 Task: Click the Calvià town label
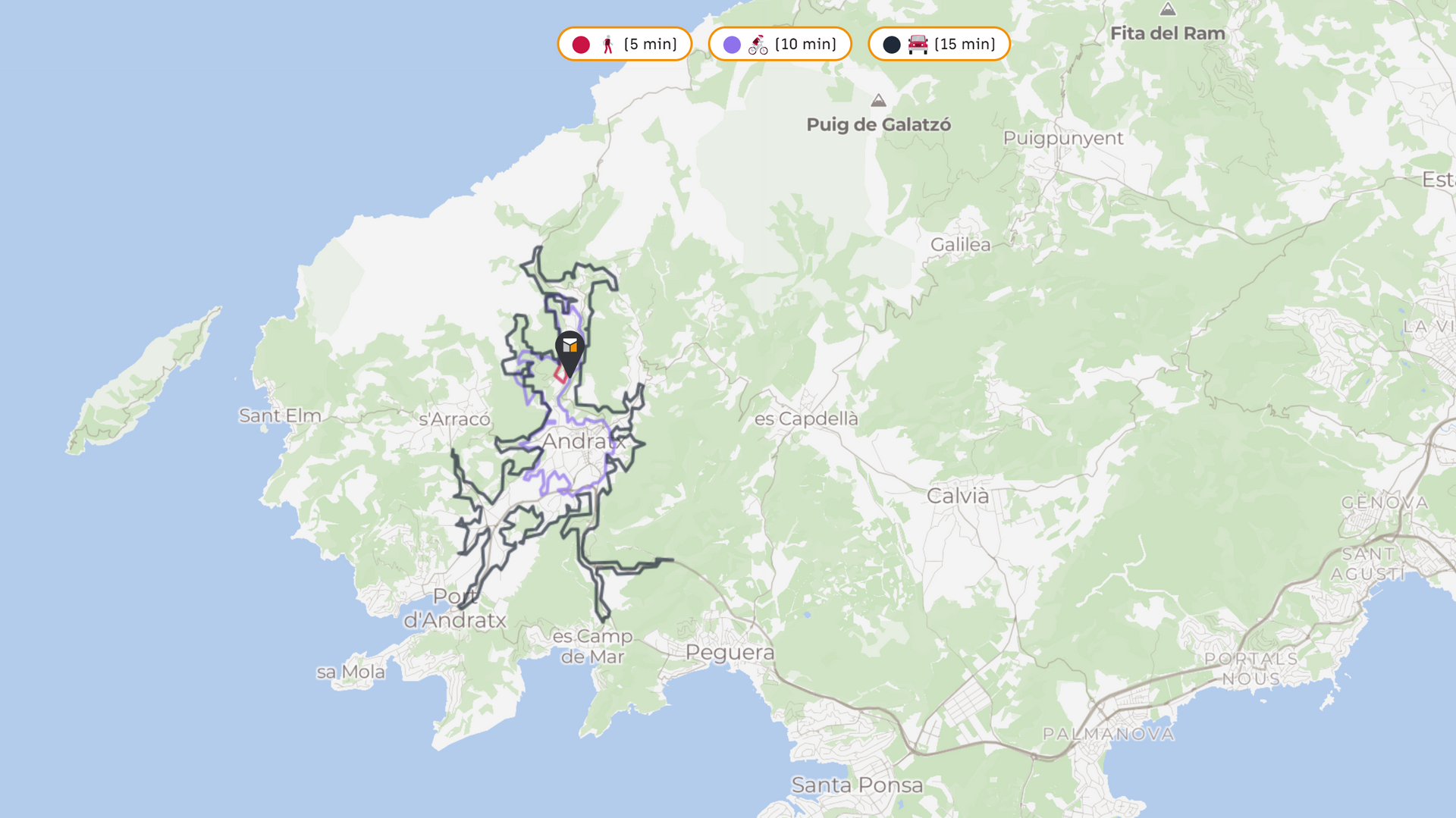[958, 496]
